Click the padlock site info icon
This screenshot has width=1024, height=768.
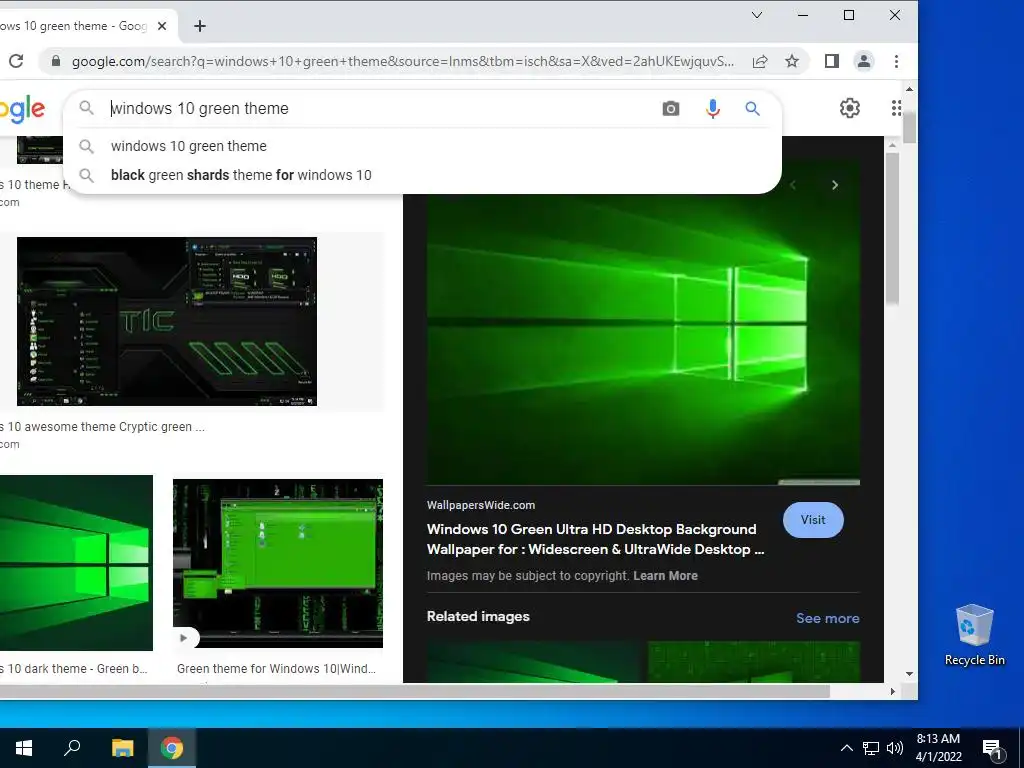[x=56, y=61]
